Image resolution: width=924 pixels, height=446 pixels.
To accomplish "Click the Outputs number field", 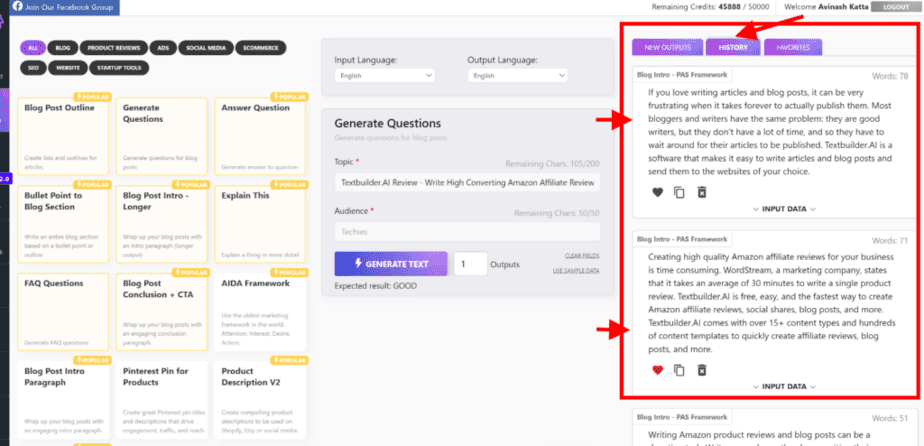I will pyautogui.click(x=470, y=264).
